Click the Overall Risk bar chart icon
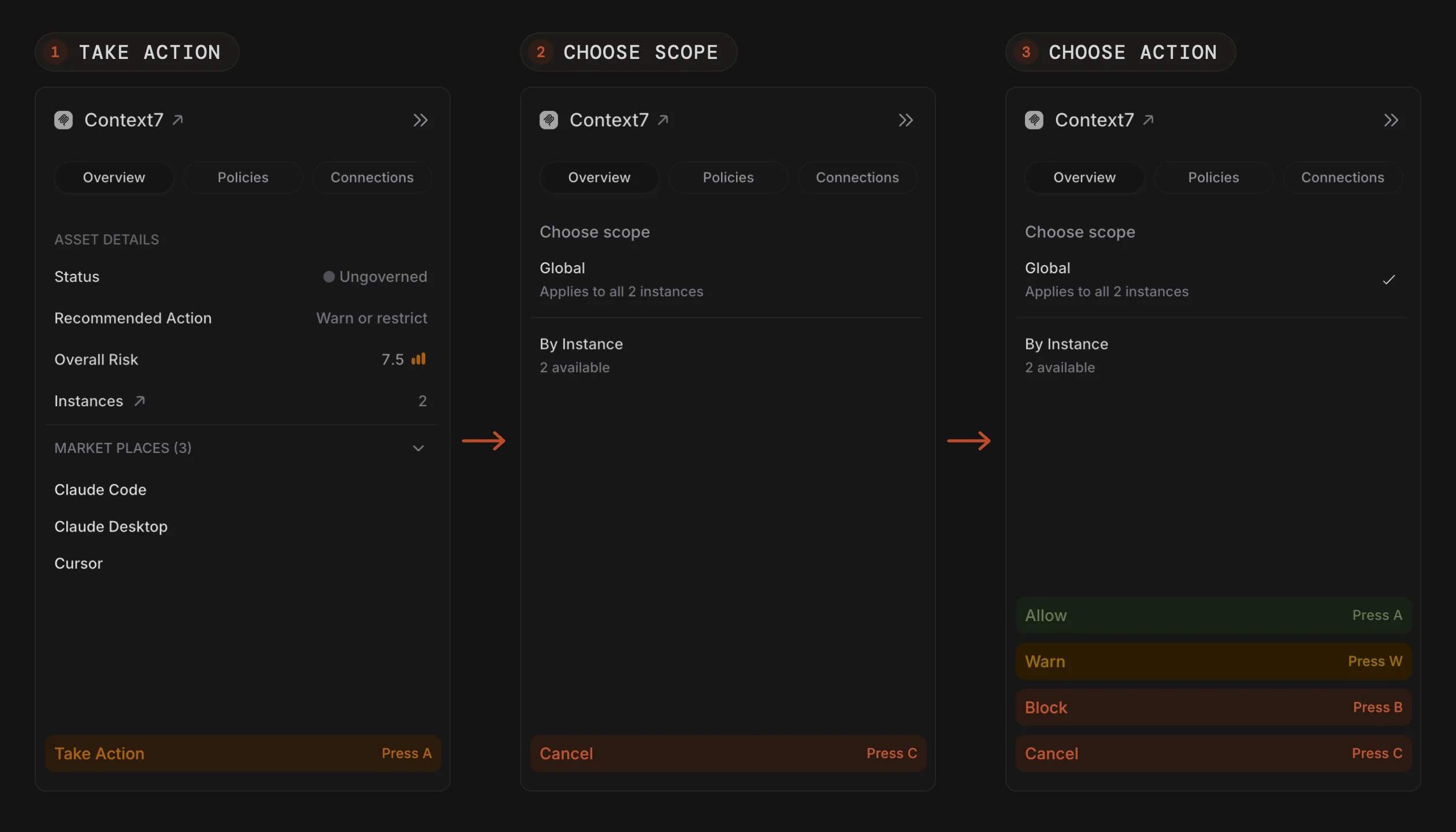1456x832 pixels. point(418,359)
